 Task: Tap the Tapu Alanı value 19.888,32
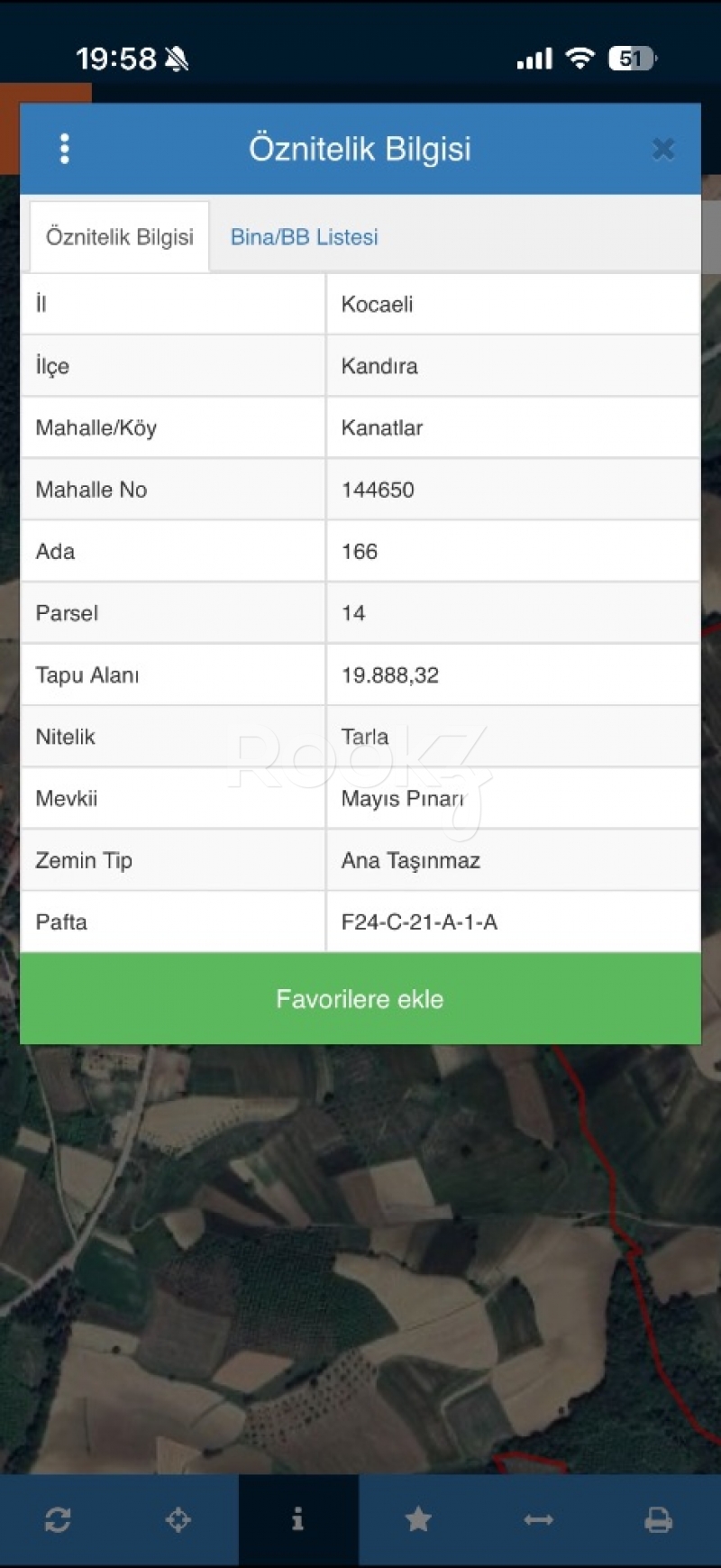pos(390,675)
